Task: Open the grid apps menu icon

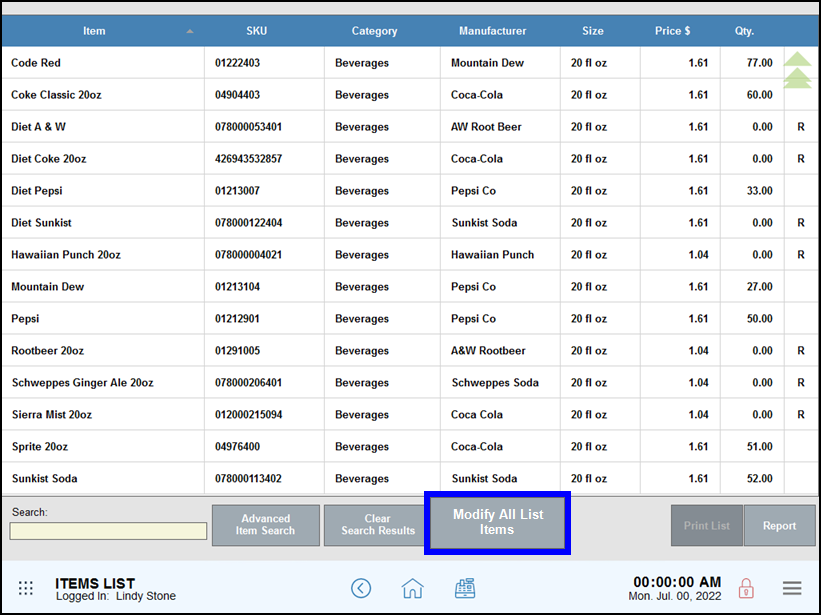Action: click(26, 588)
